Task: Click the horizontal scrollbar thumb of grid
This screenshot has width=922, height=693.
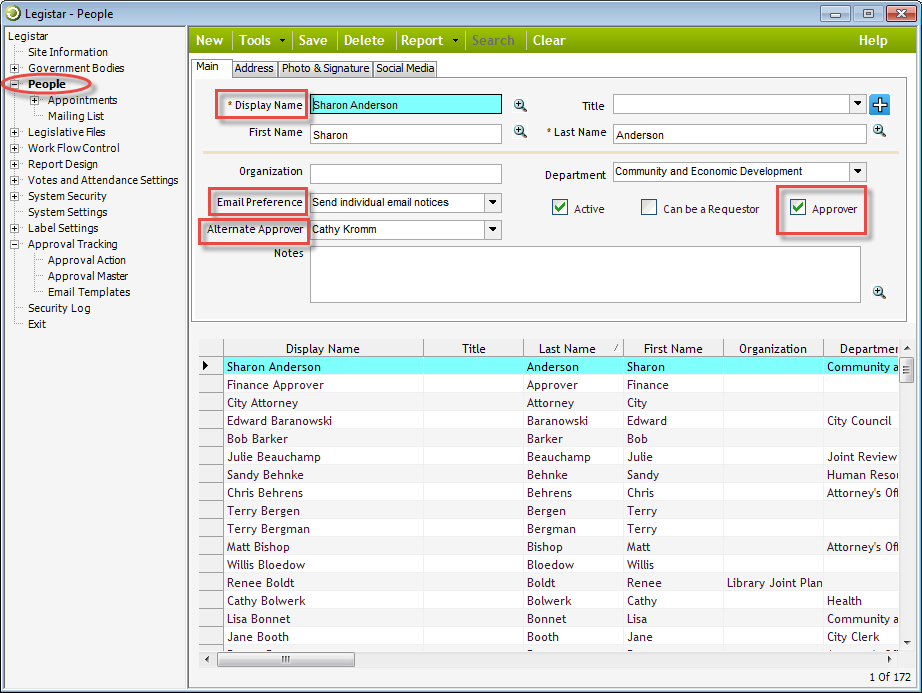Action: coord(286,659)
